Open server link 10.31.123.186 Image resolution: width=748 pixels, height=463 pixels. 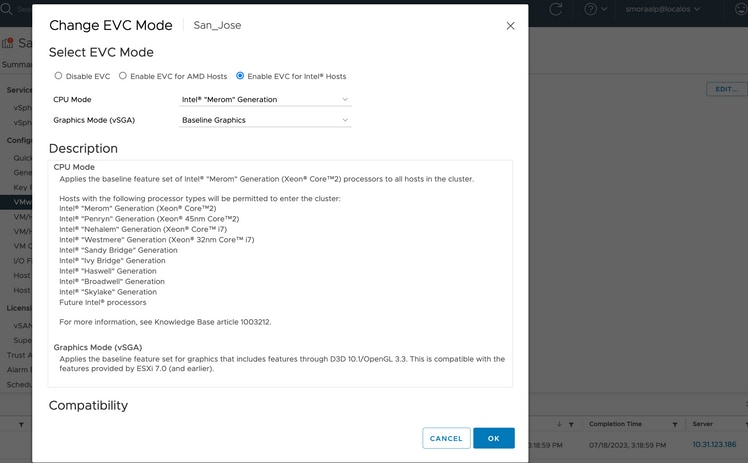click(714, 444)
